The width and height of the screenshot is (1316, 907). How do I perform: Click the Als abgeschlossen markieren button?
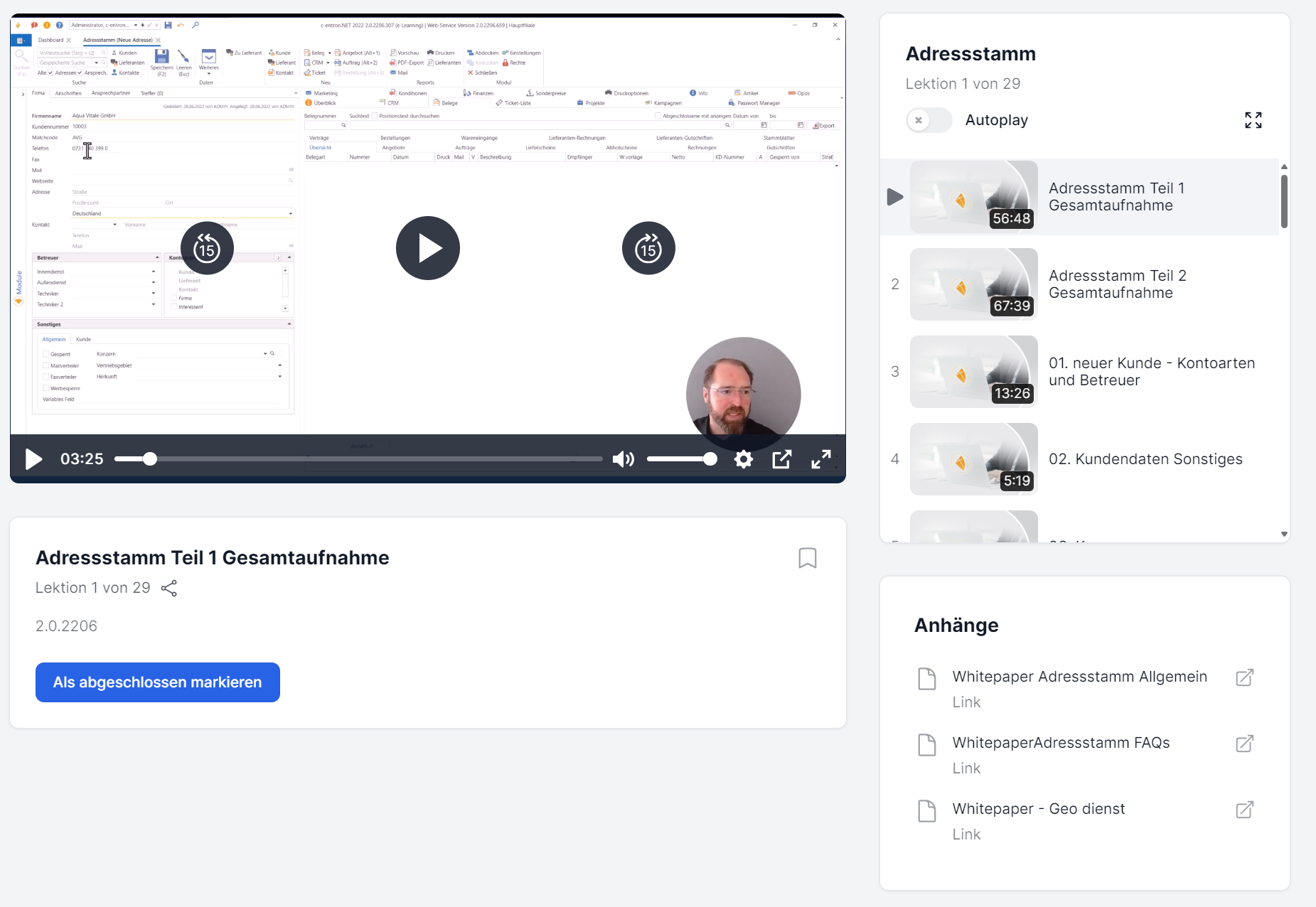click(157, 682)
